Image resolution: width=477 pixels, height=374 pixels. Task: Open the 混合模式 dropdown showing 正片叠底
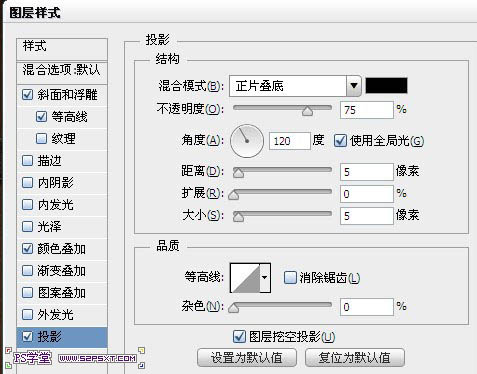coord(295,86)
